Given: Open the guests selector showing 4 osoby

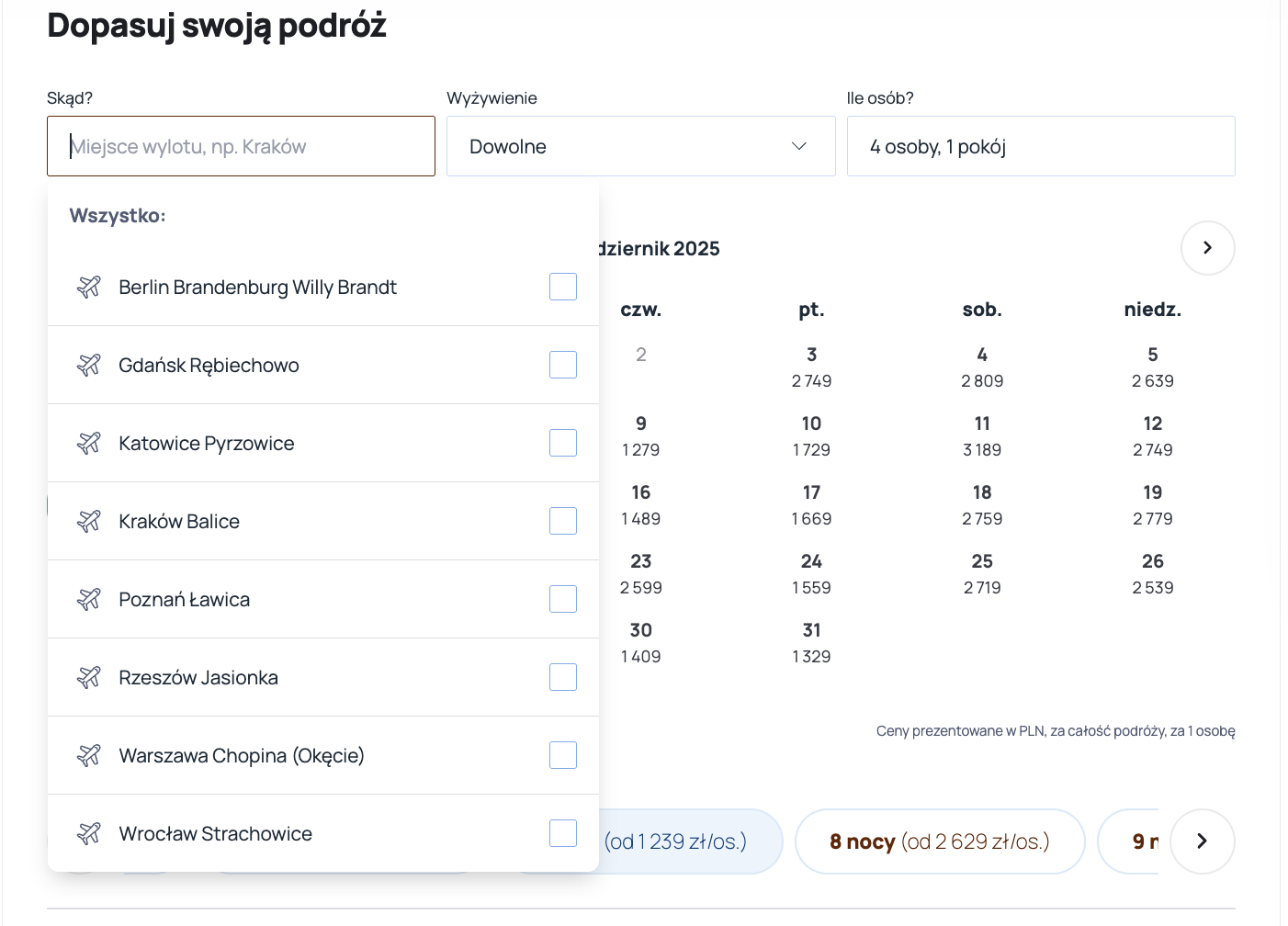Looking at the screenshot, I should point(1040,146).
